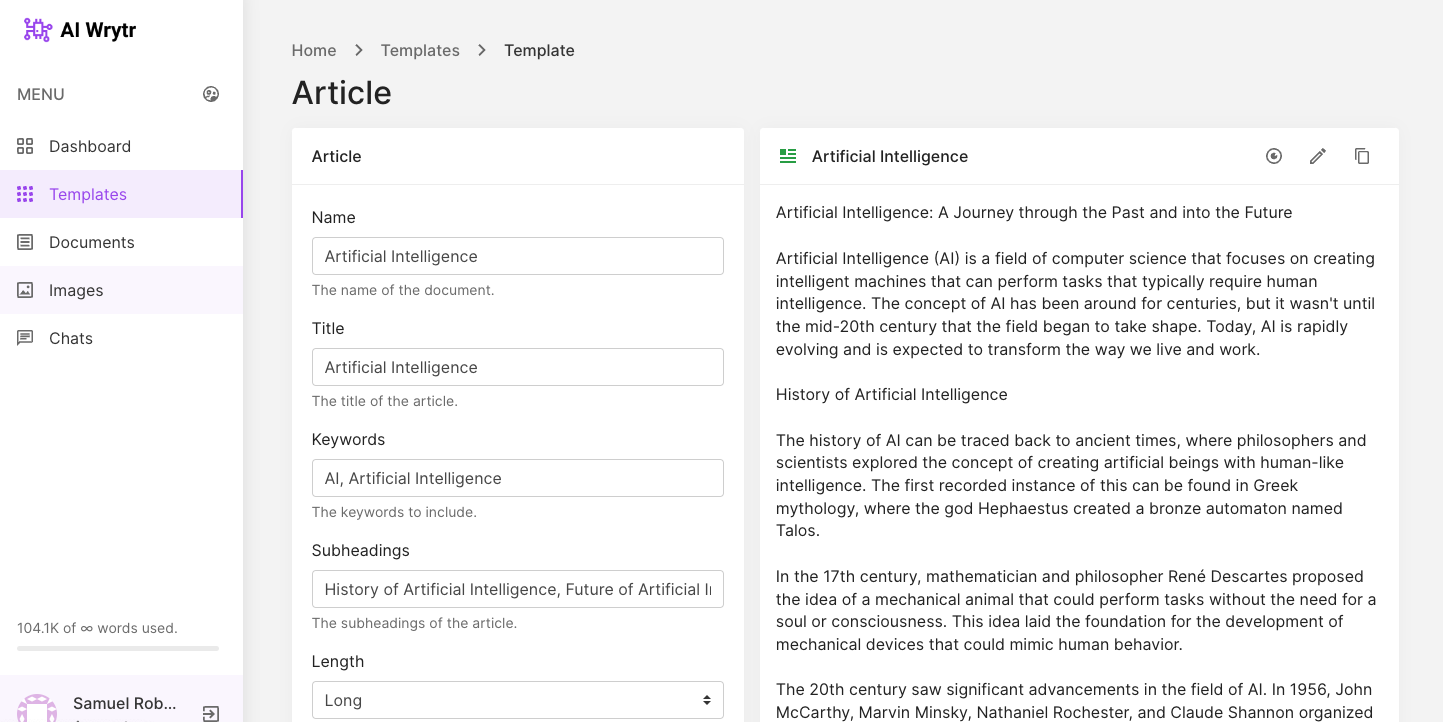
Task: Click the words used progress bar
Action: point(118,649)
